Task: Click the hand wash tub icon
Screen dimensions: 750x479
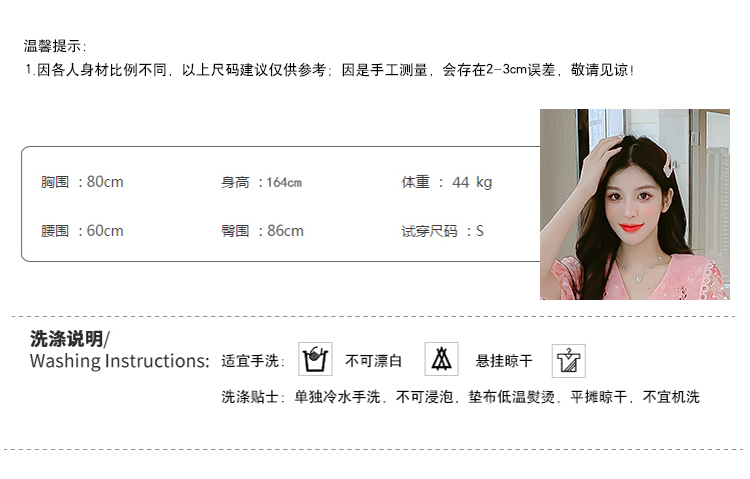Action: (315, 359)
